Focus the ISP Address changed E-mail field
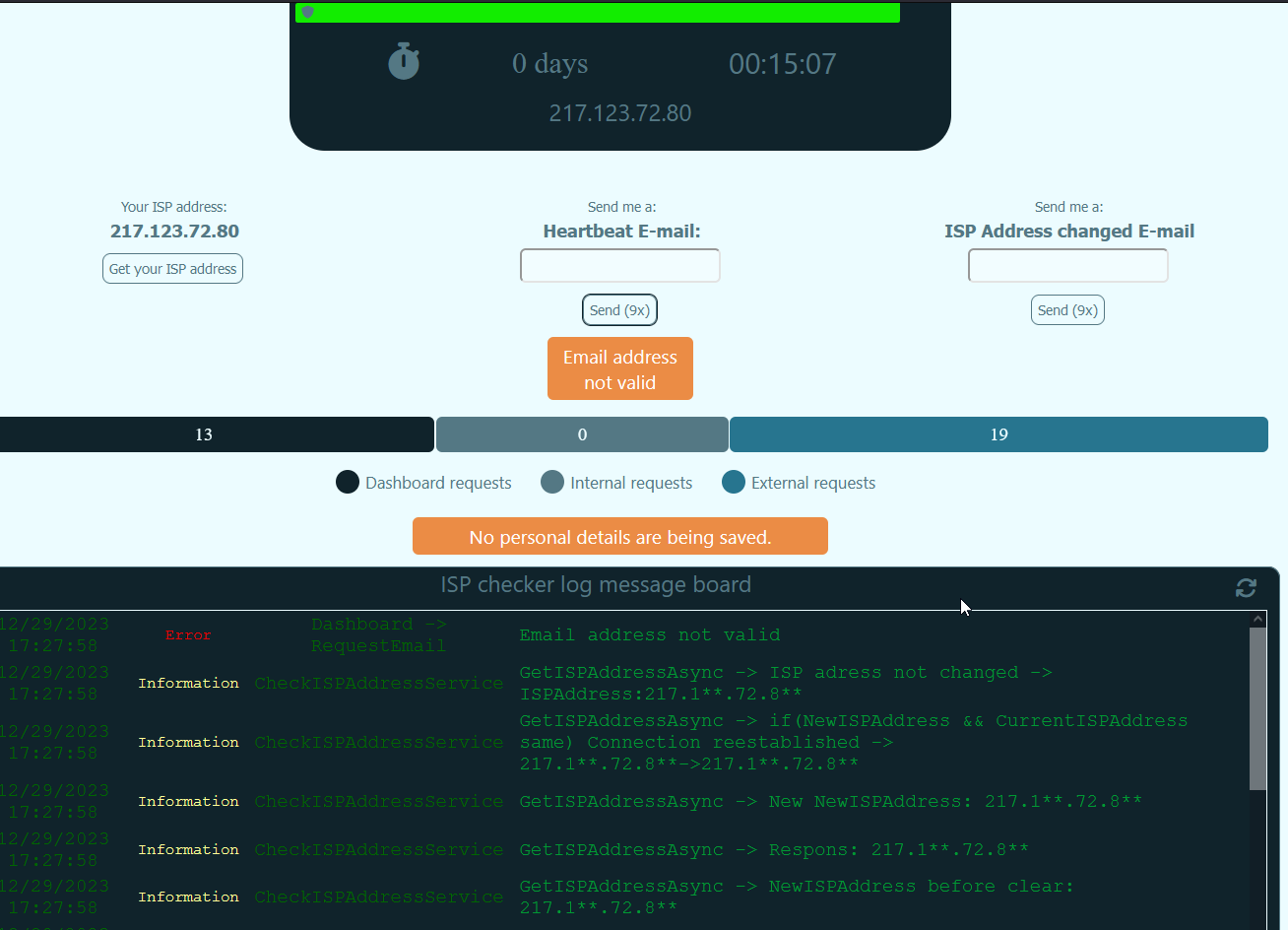The height and width of the screenshot is (930, 1288). [x=1067, y=266]
